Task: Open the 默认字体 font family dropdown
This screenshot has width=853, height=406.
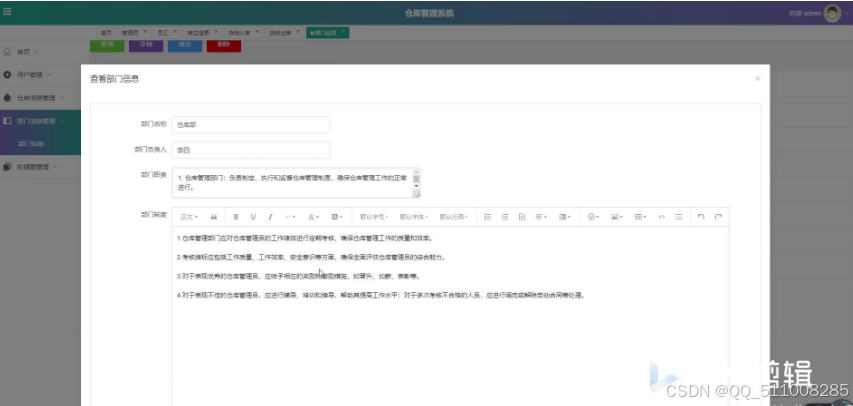Action: (x=414, y=217)
